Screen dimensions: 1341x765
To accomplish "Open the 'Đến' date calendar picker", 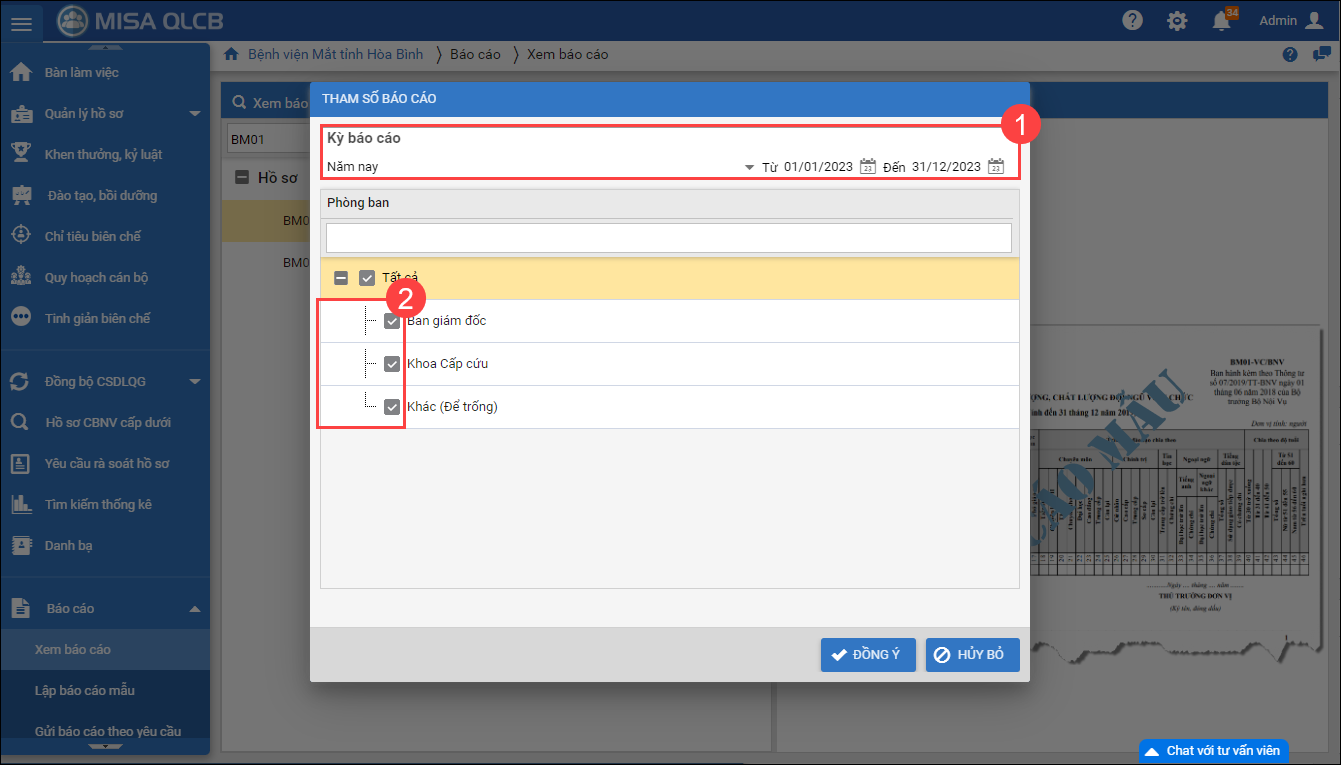I will click(x=995, y=167).
